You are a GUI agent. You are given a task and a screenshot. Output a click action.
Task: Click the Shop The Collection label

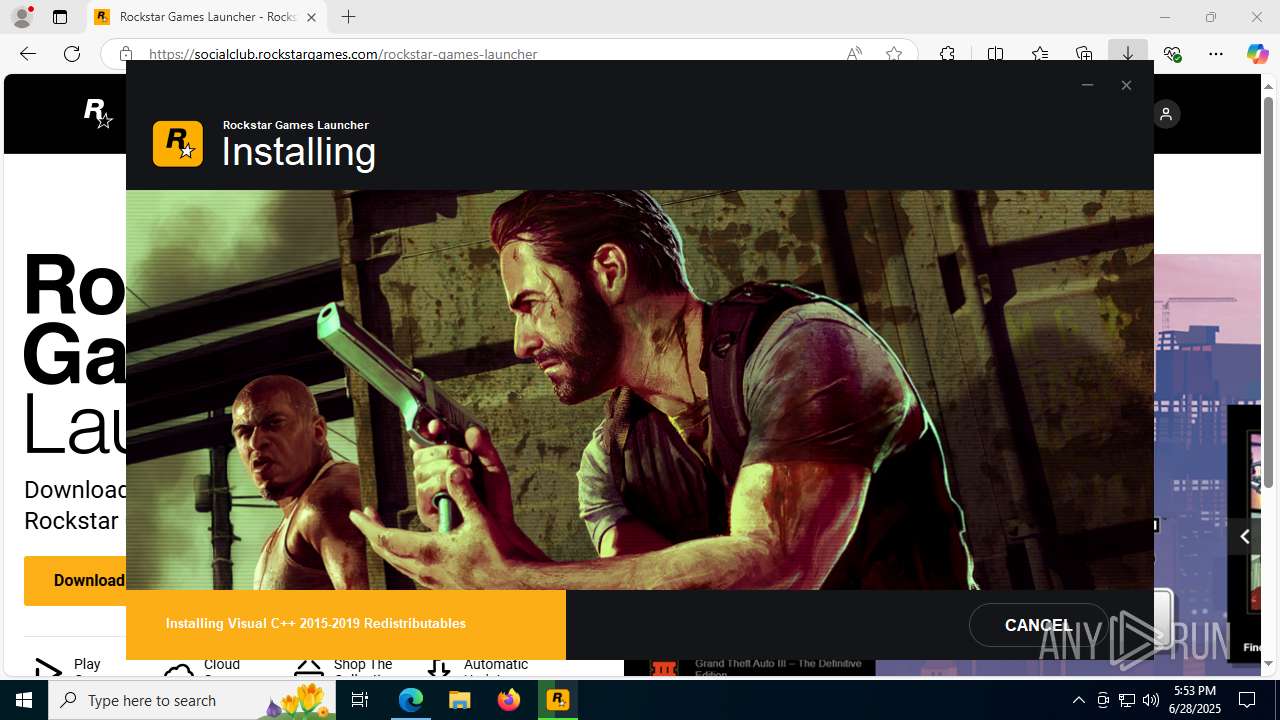363,668
